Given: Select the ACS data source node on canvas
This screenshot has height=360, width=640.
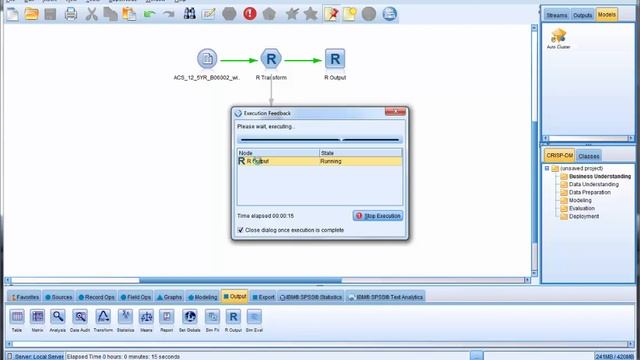Looking at the screenshot, I should (x=207, y=59).
